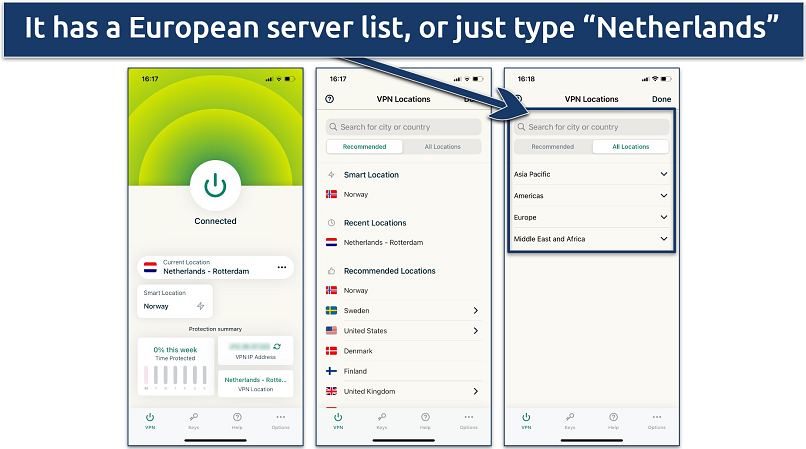Expand the Sweden city list chevron
Image resolution: width=806 pixels, height=449 pixels.
click(x=475, y=310)
